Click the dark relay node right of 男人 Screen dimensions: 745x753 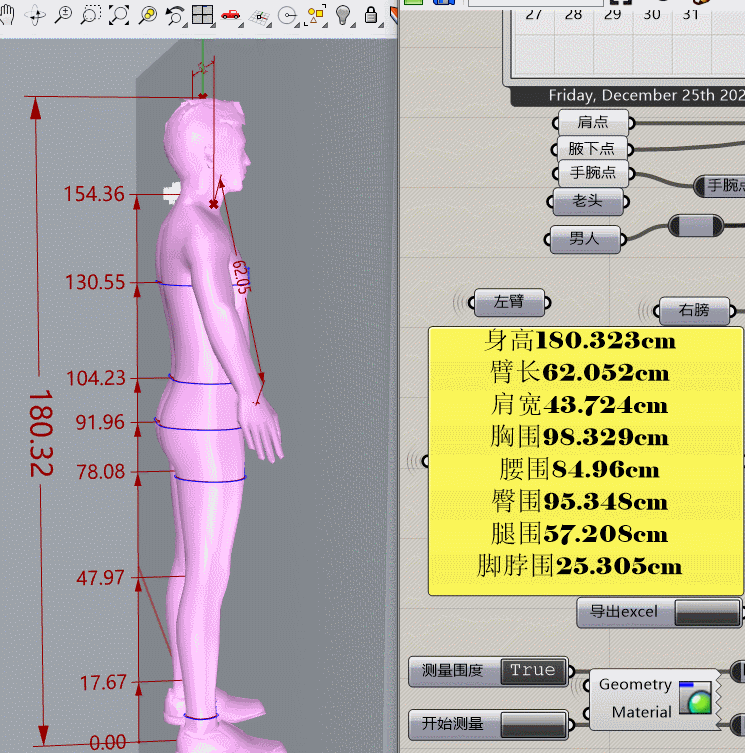point(696,226)
